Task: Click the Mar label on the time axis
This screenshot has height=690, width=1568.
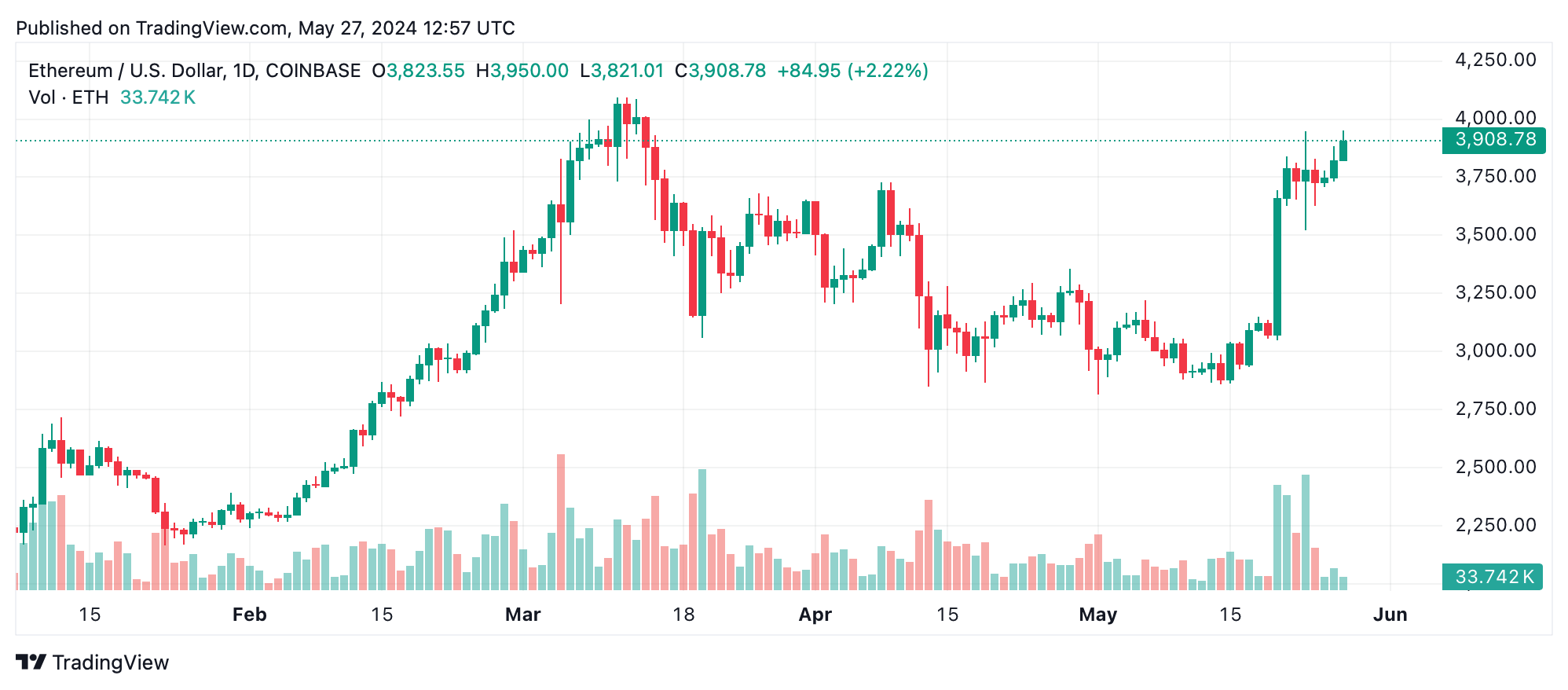Action: [x=522, y=615]
